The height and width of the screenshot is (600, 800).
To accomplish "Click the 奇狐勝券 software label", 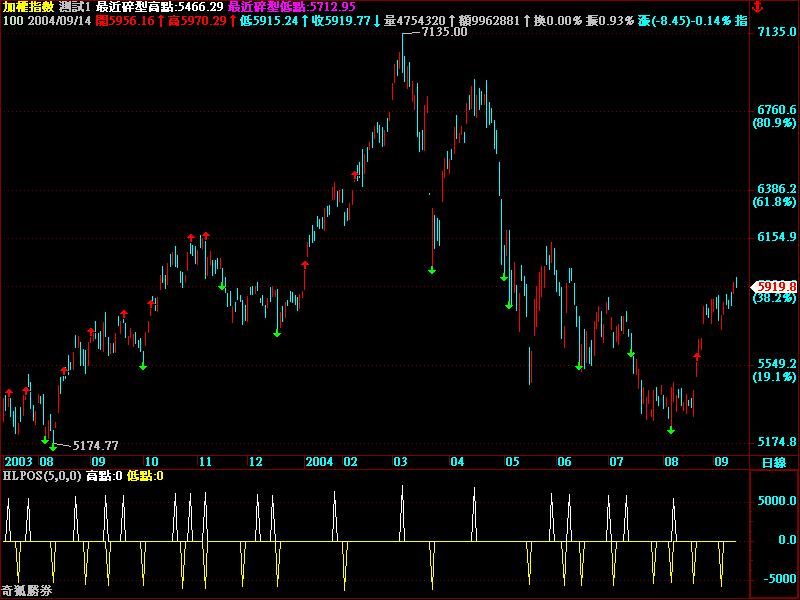I will [27, 591].
